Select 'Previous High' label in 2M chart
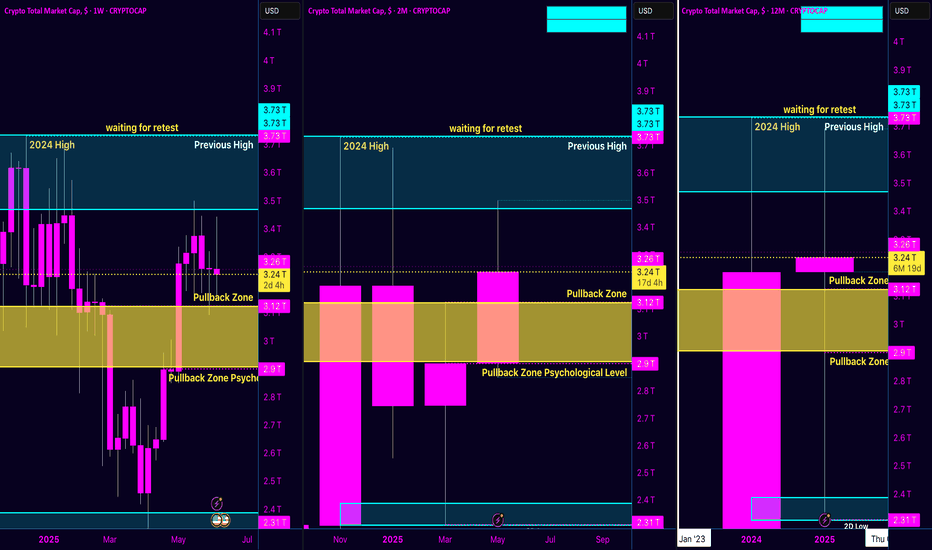 click(x=597, y=146)
